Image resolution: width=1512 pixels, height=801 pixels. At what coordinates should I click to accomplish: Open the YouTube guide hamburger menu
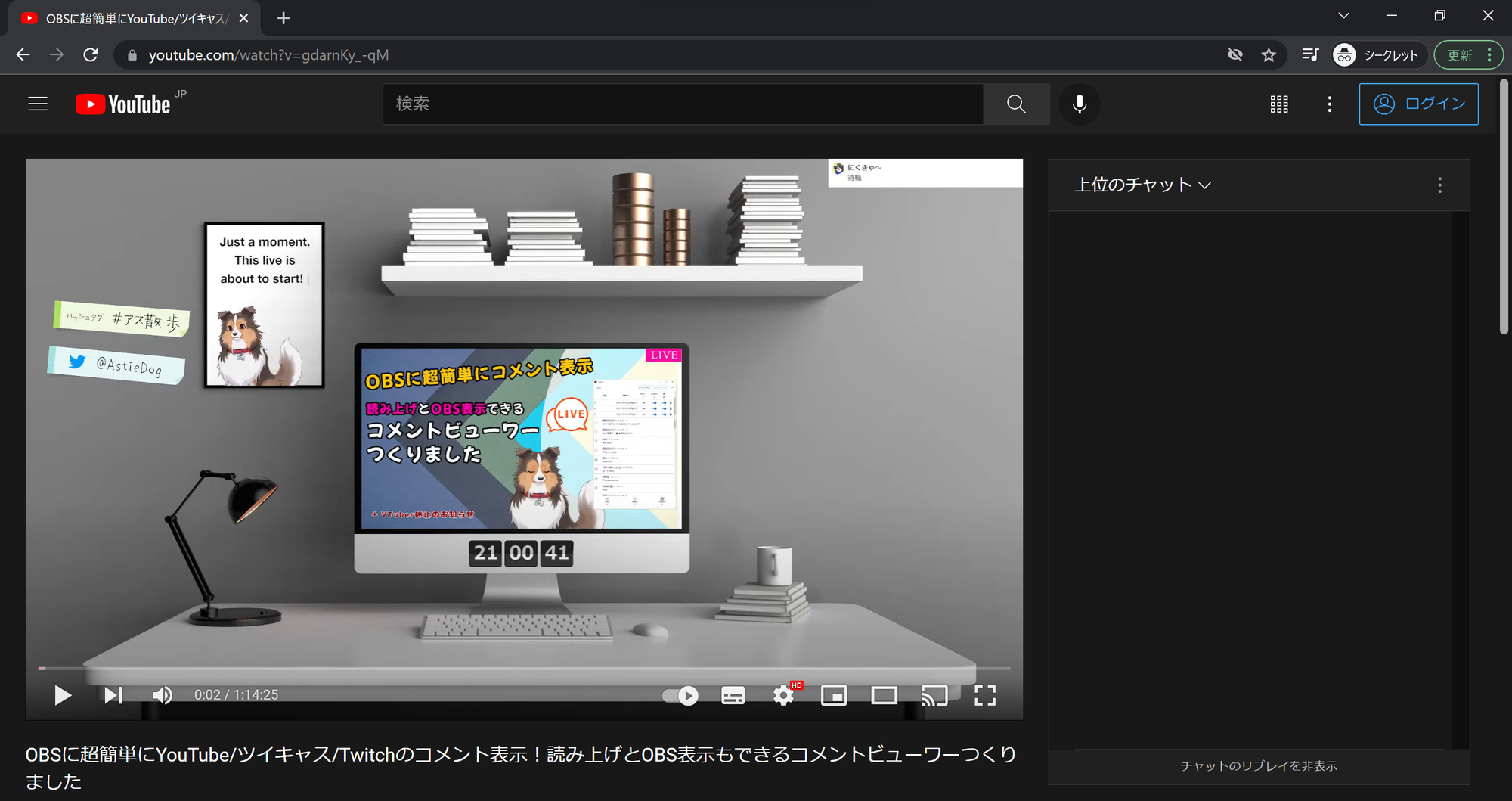(x=38, y=104)
